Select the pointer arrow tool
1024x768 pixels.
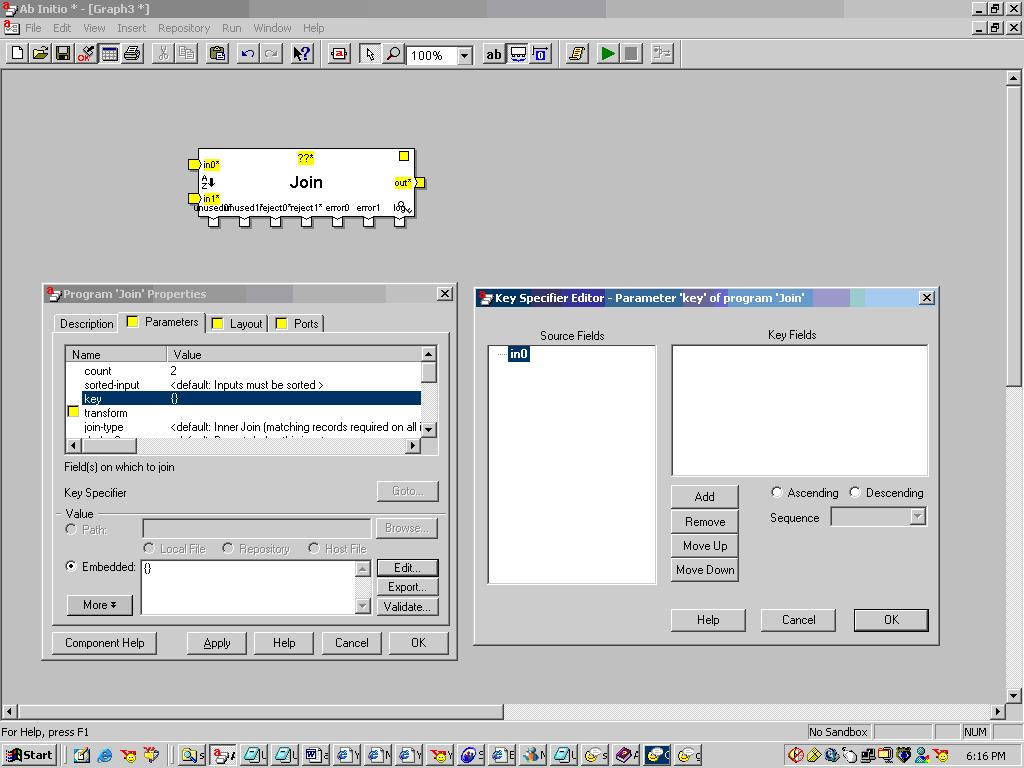pyautogui.click(x=371, y=54)
